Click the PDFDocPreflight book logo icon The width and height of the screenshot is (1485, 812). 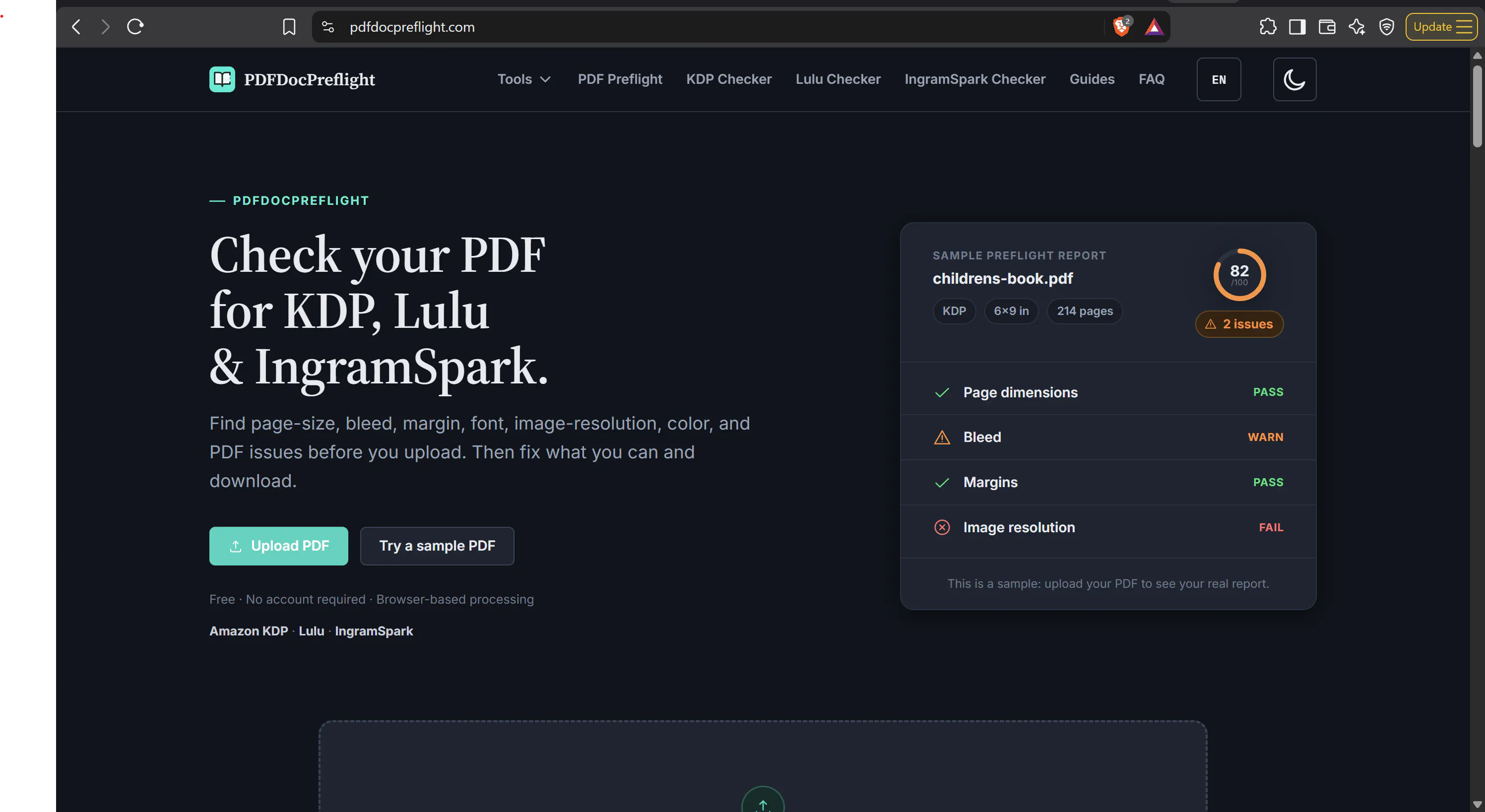(222, 79)
